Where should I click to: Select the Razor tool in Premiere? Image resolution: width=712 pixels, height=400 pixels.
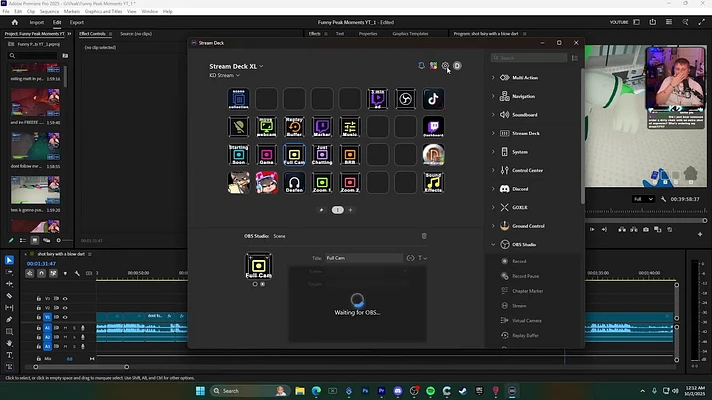coord(9,296)
